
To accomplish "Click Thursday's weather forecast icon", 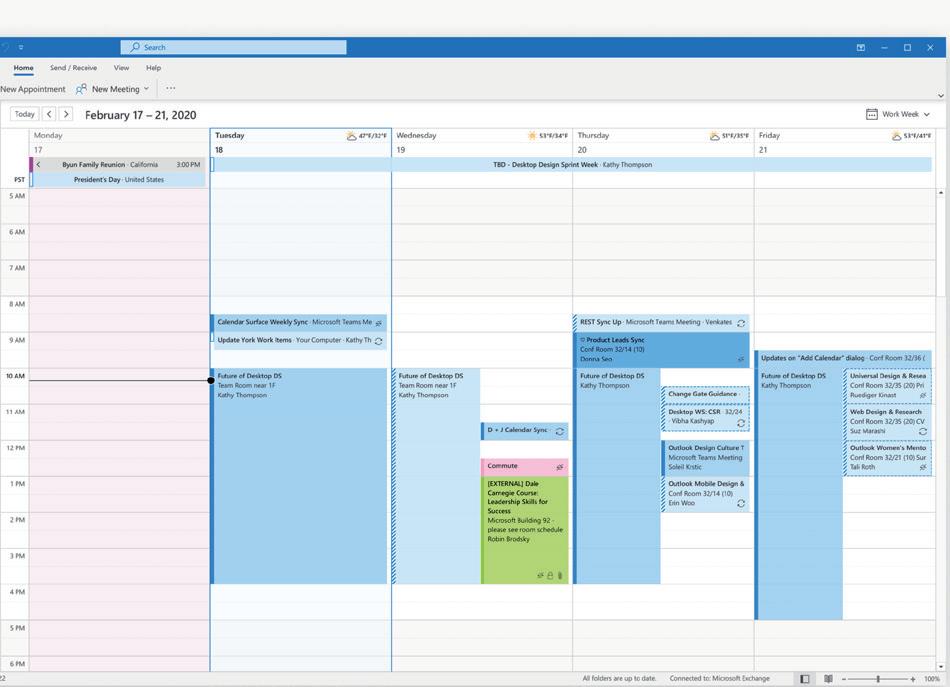I will pyautogui.click(x=714, y=136).
